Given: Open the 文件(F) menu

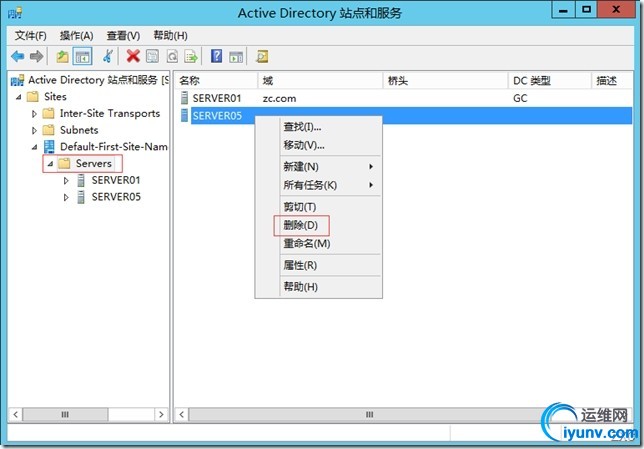Looking at the screenshot, I should 31,36.
